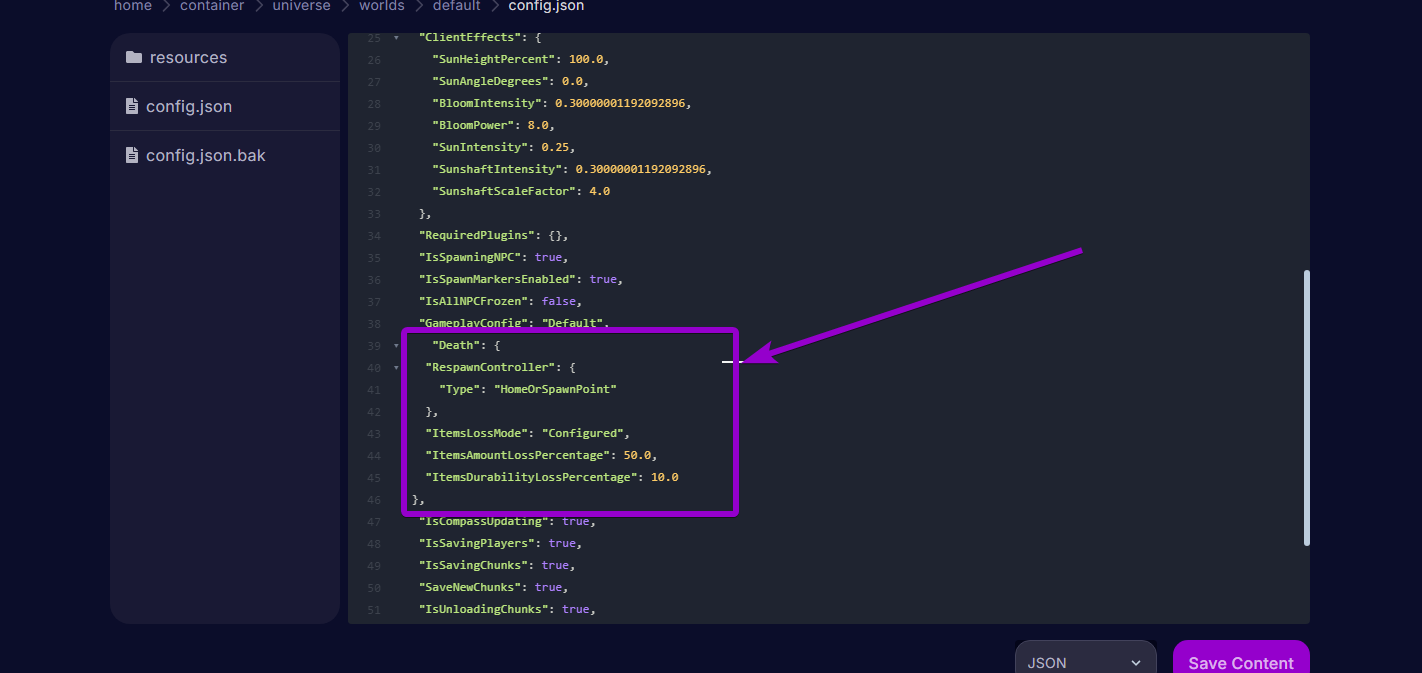The image size is (1422, 673).
Task: Click the universe breadcrumb entry
Action: point(301,6)
